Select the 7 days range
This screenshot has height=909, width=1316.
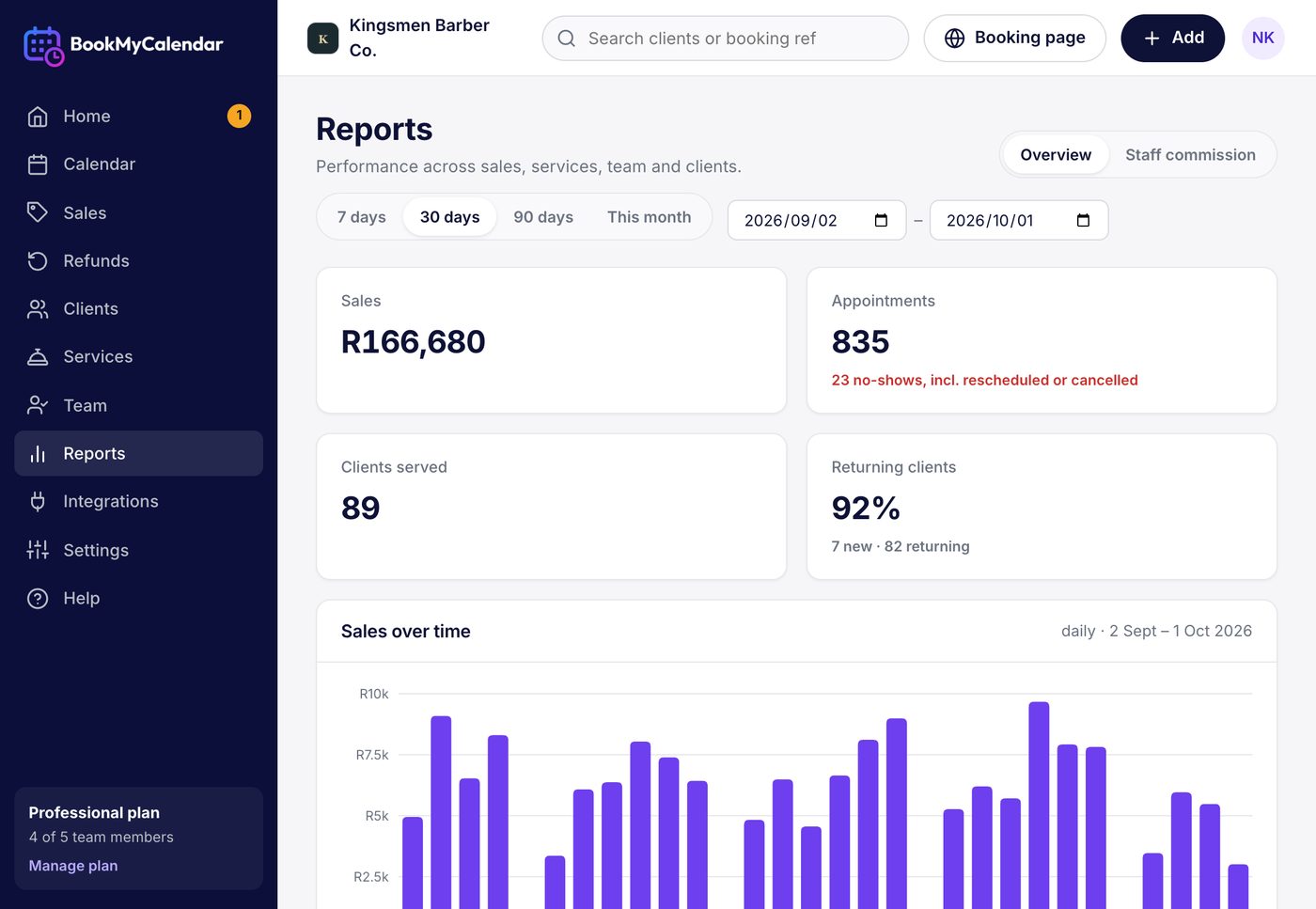click(362, 217)
